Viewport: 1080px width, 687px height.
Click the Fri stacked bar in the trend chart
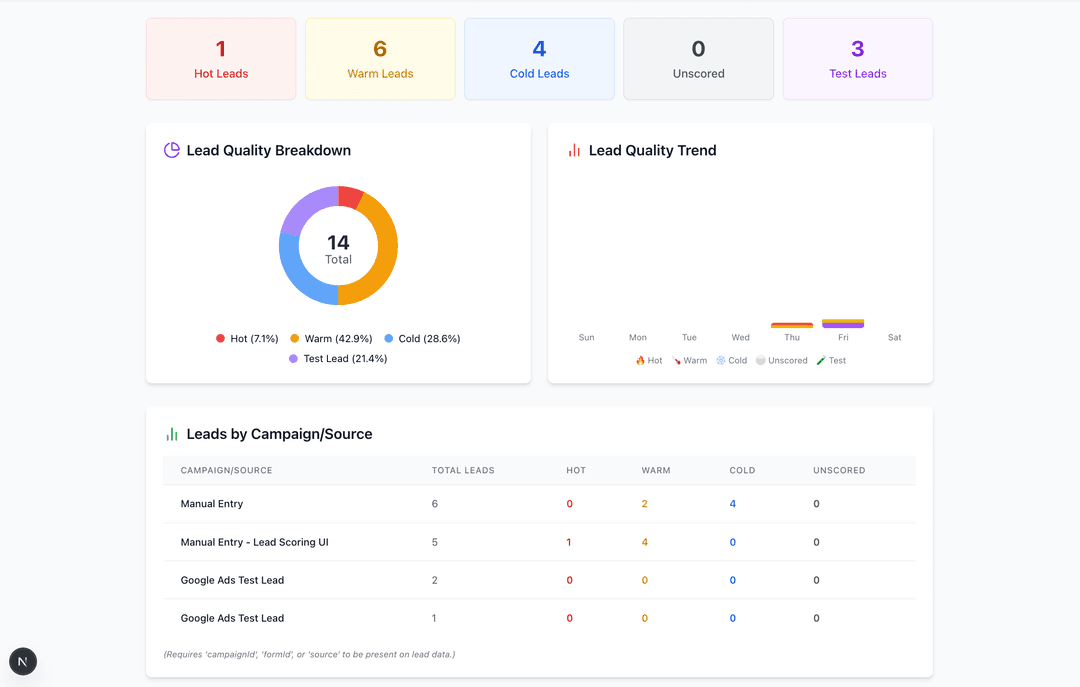pos(842,321)
